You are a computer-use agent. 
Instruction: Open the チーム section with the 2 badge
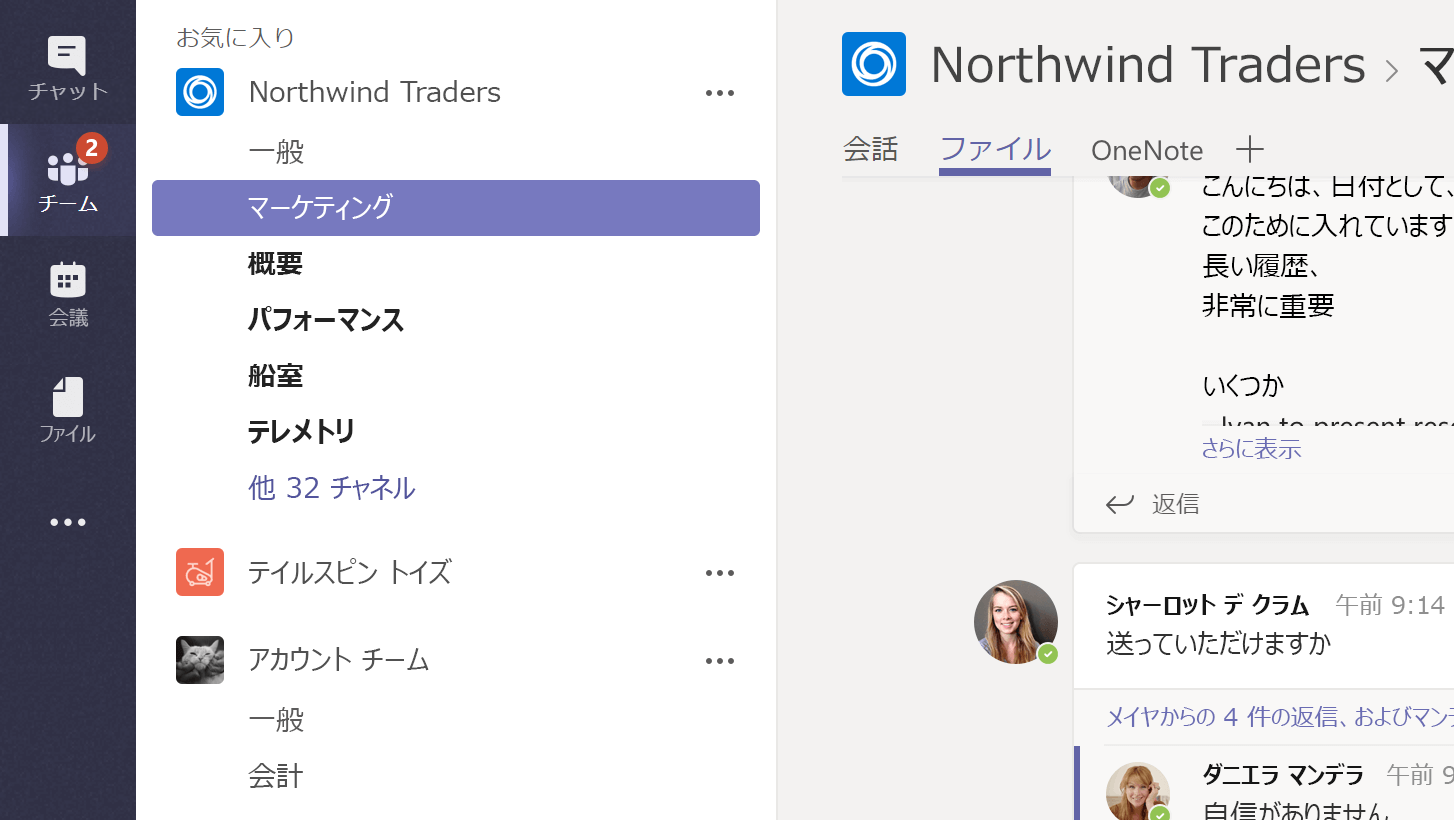(68, 180)
